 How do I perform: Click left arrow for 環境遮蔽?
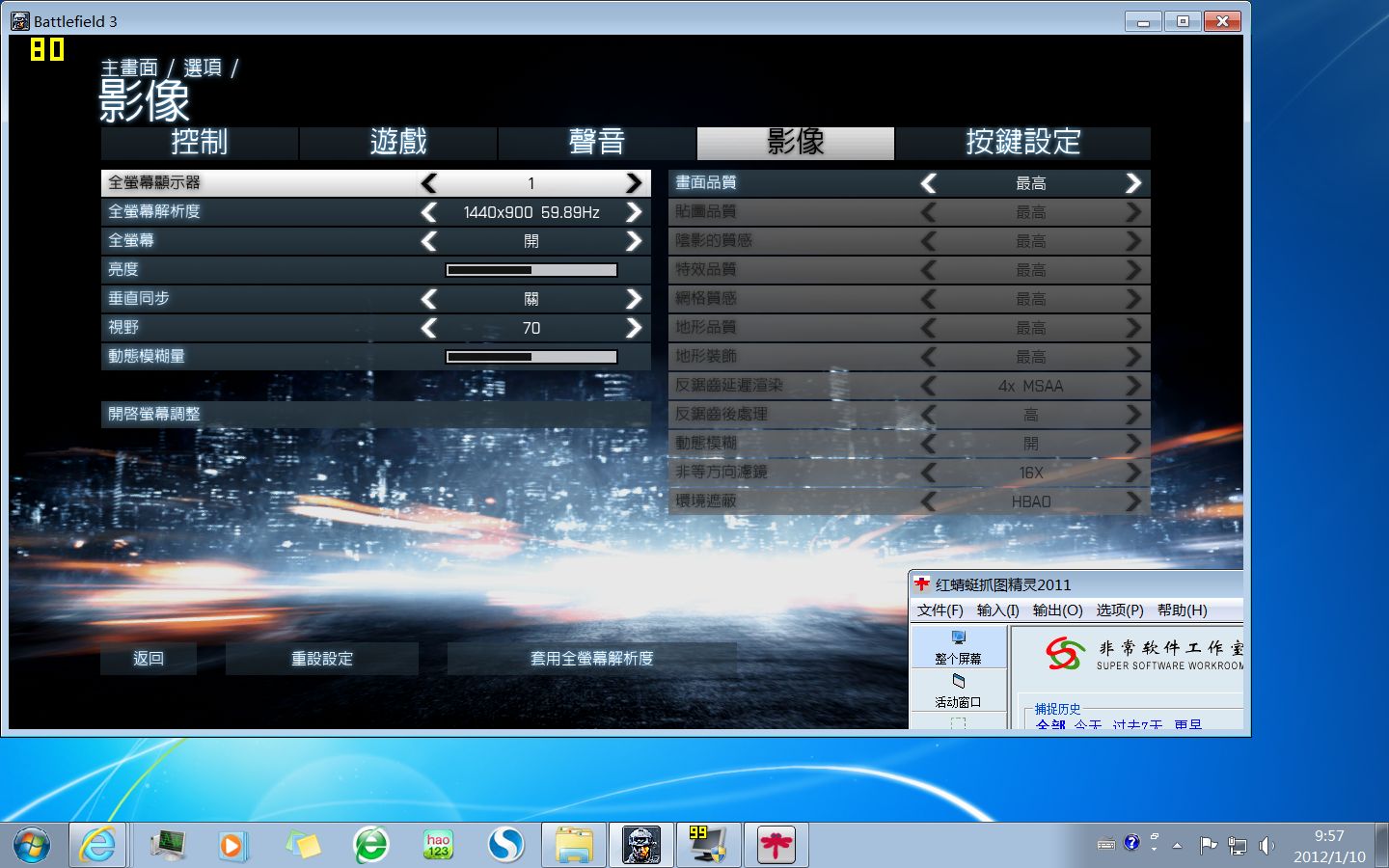[x=929, y=502]
